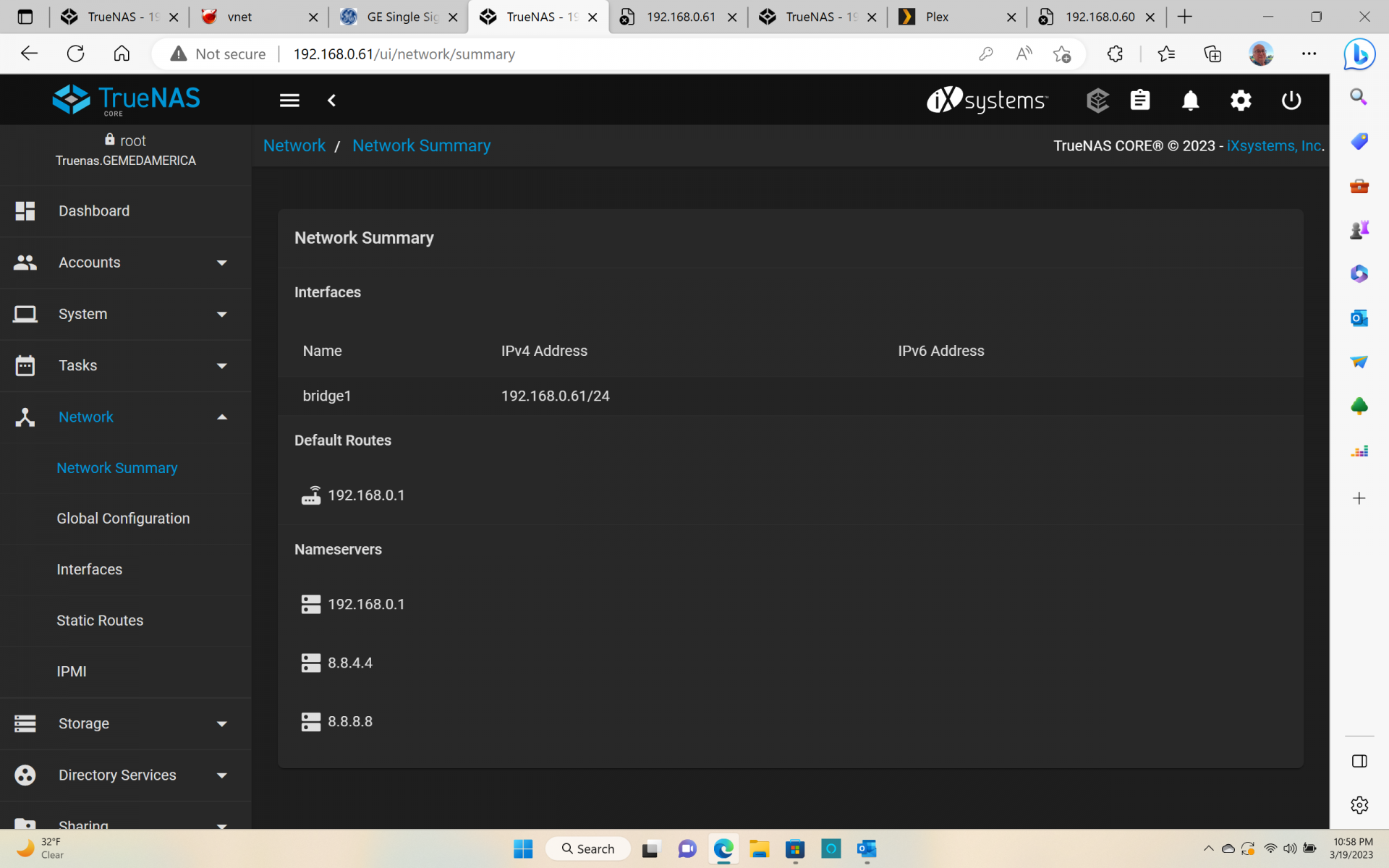Screen dimensions: 1389x868
Task: Switch to the Plex browser tab
Action: pos(937,17)
